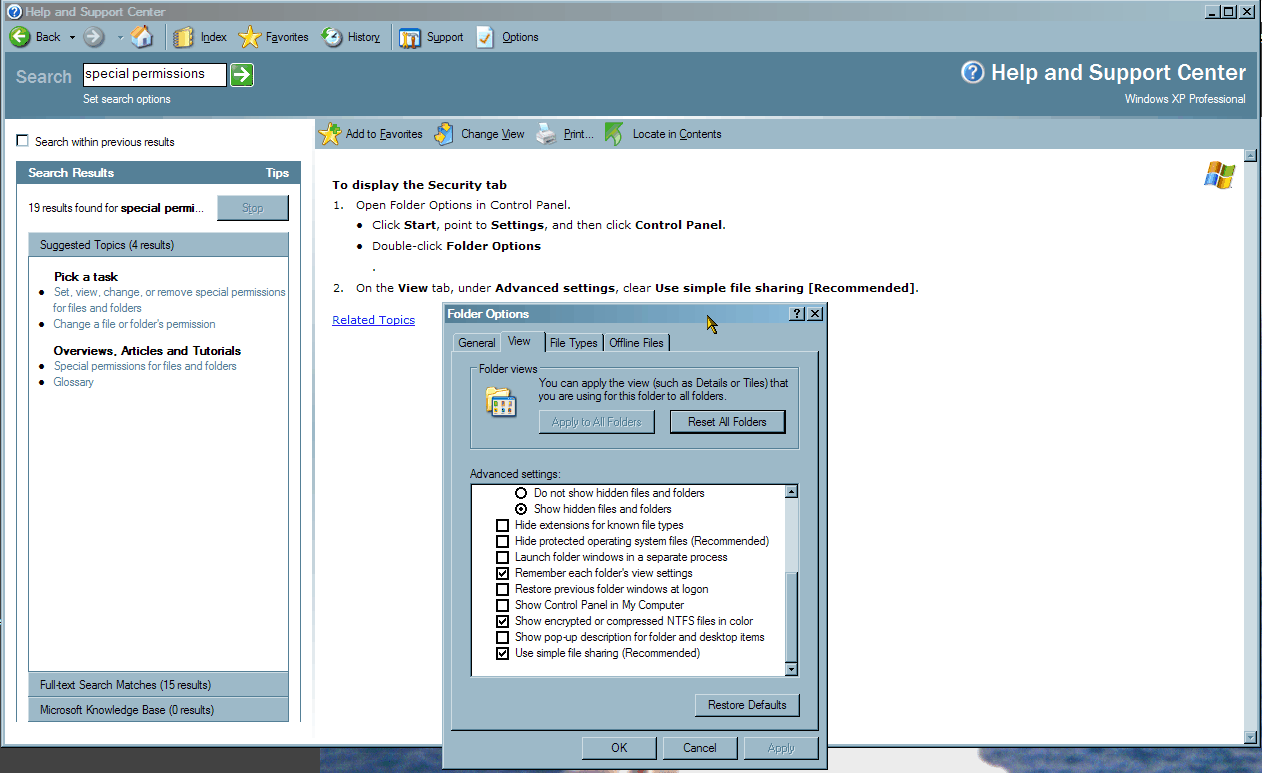1262x773 pixels.
Task: Open the Index toolbar icon
Action: [x=183, y=37]
